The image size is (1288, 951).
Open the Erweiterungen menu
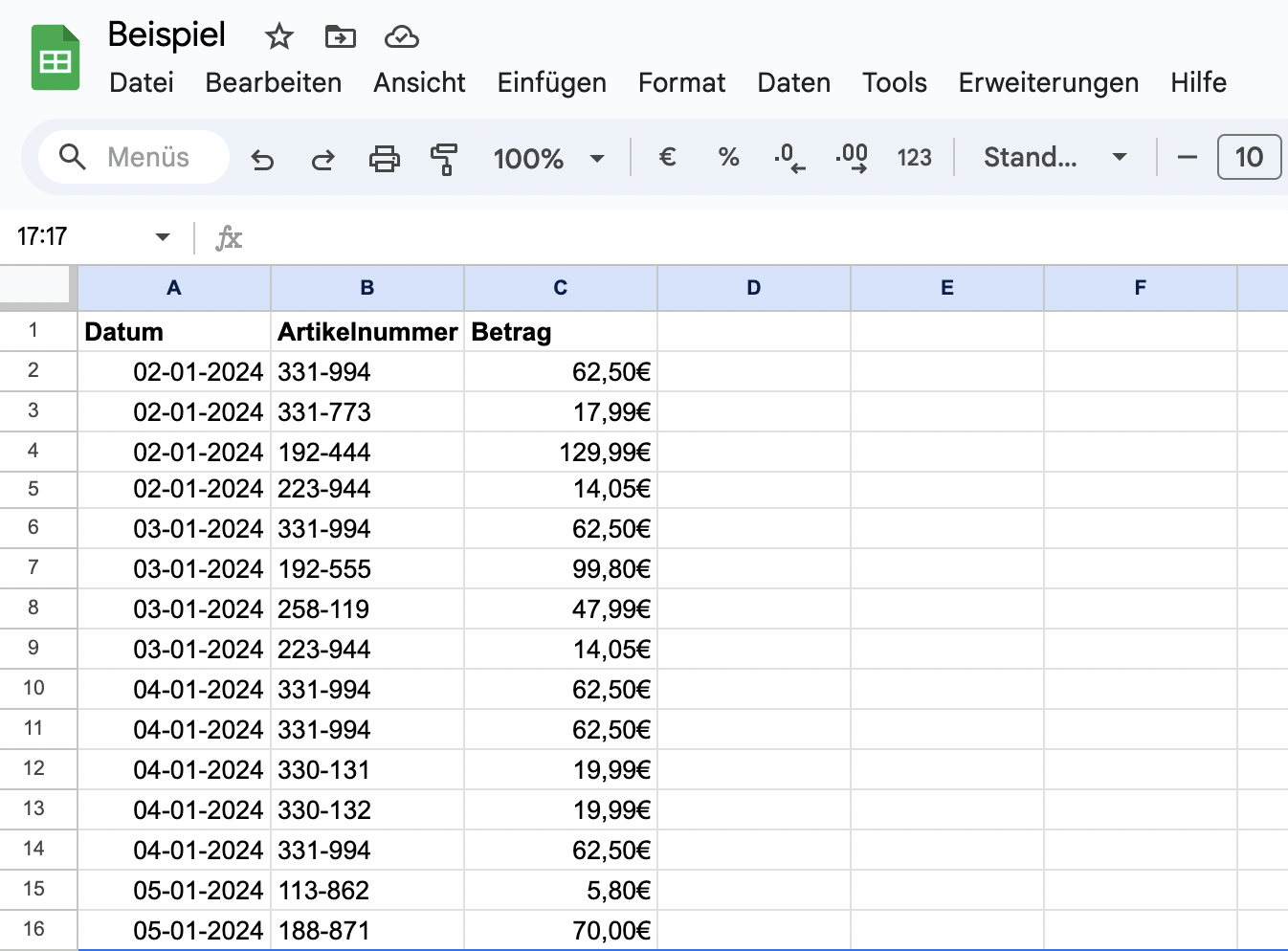point(1049,82)
